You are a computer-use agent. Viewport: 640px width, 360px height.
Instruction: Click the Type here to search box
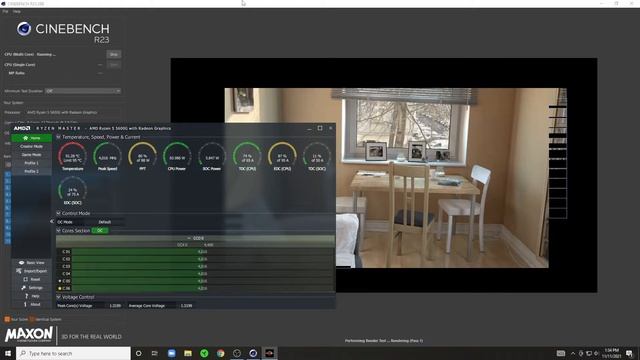click(x=73, y=353)
